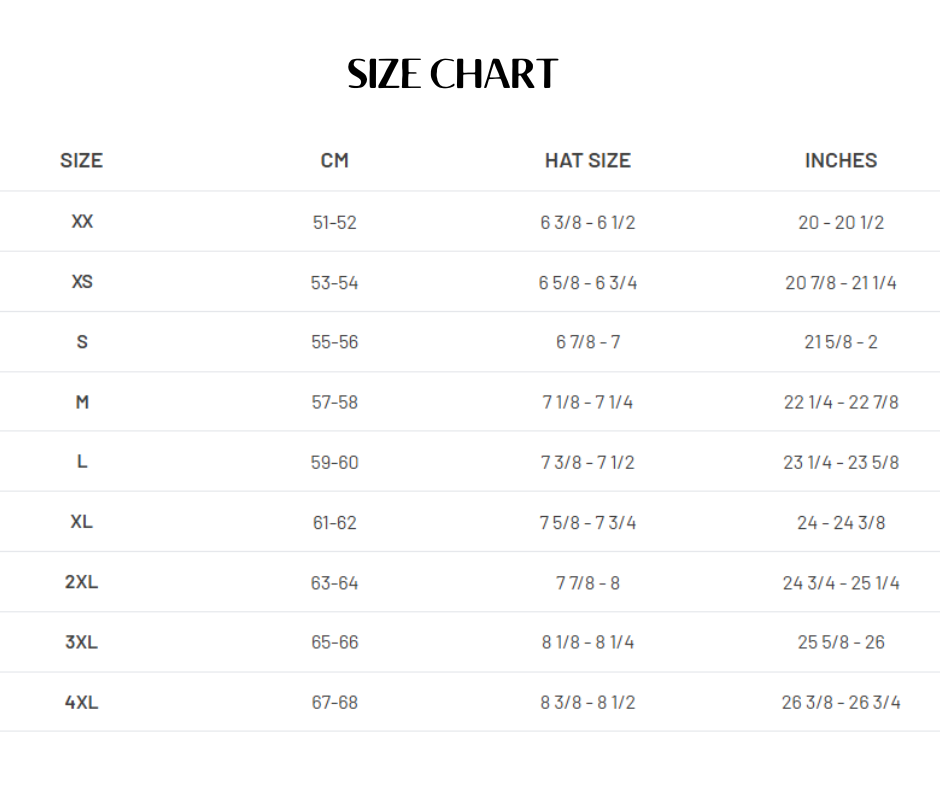This screenshot has height=788, width=940.
Task: Click the 7 3/8 - 7 1/2 hat size
Action: pos(588,462)
